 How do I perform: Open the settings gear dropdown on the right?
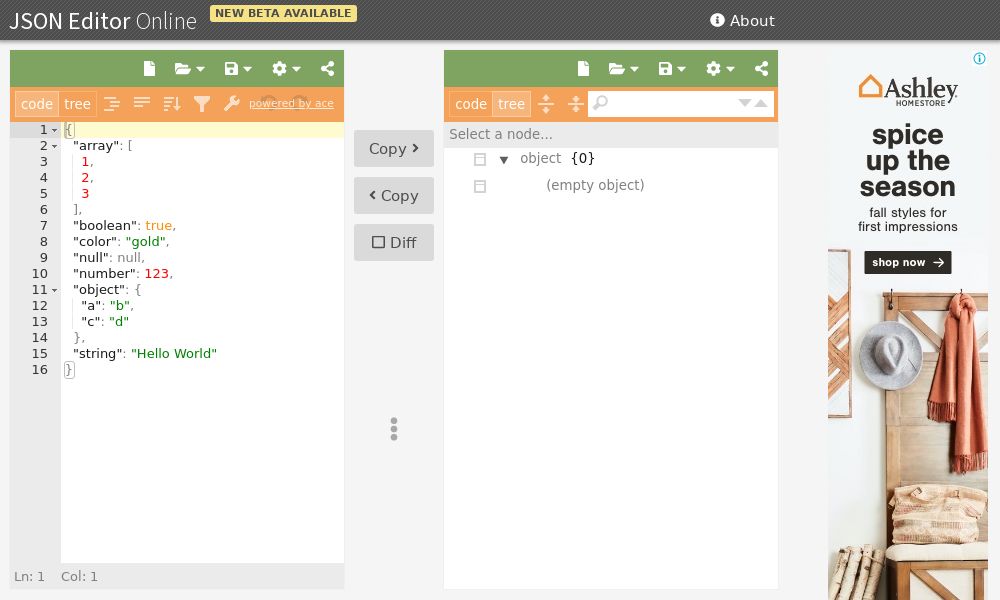point(717,68)
